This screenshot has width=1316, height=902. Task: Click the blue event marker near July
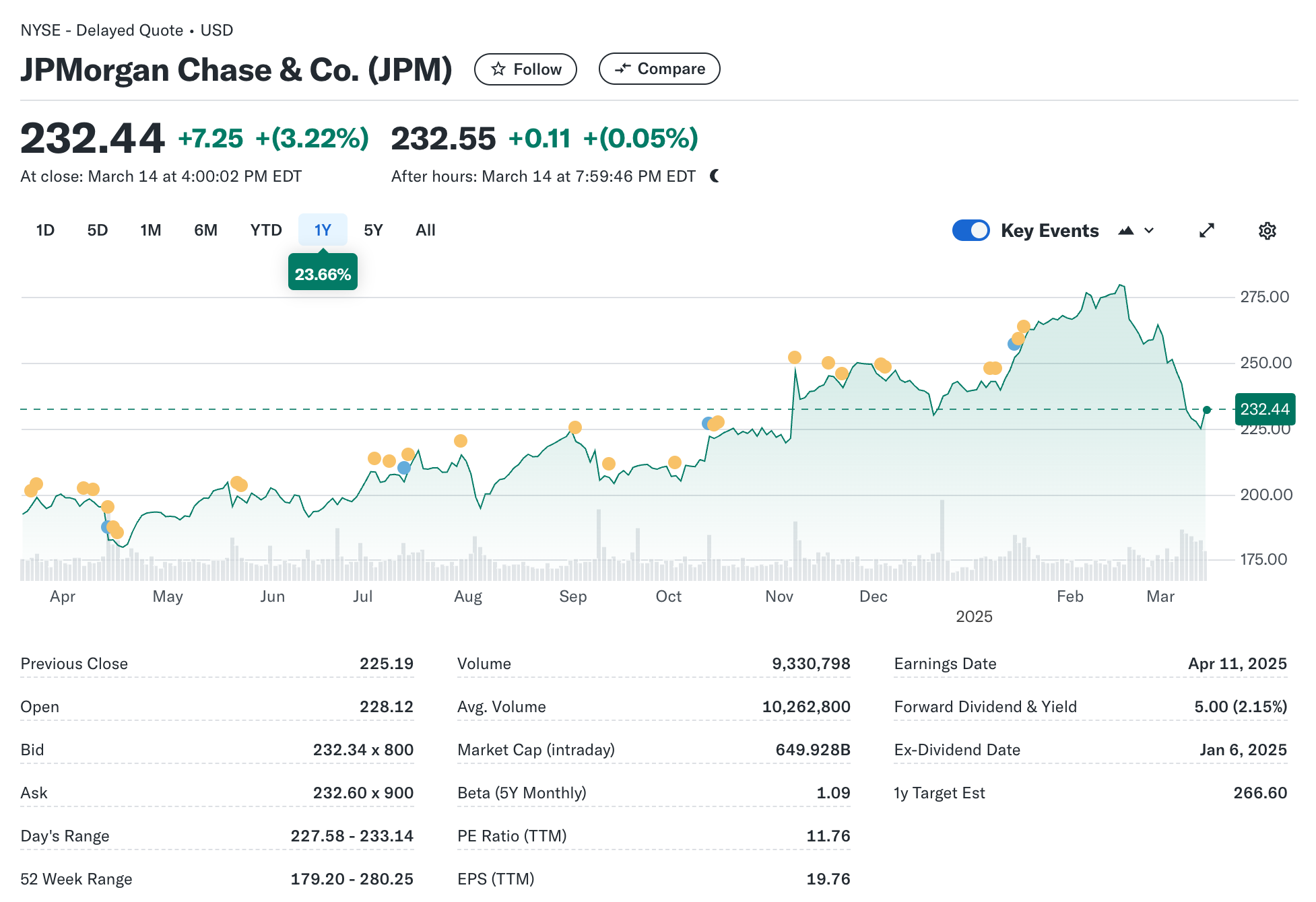[403, 468]
